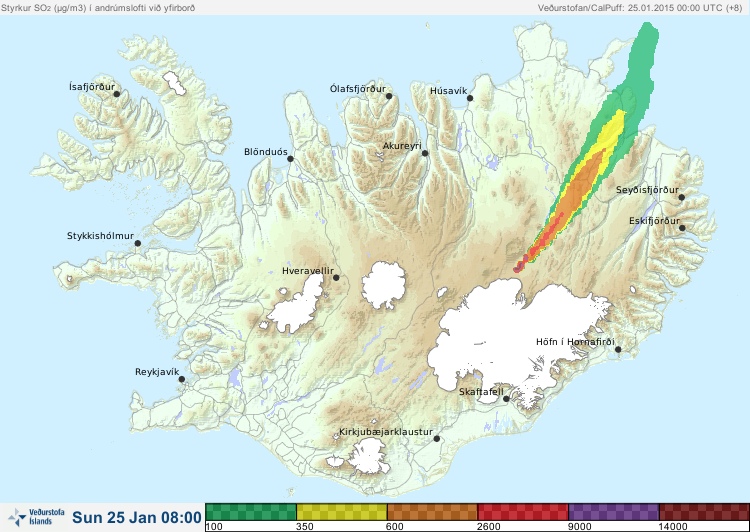Select the red 2600 legend swatch
The height and width of the screenshot is (532, 750).
523,512
